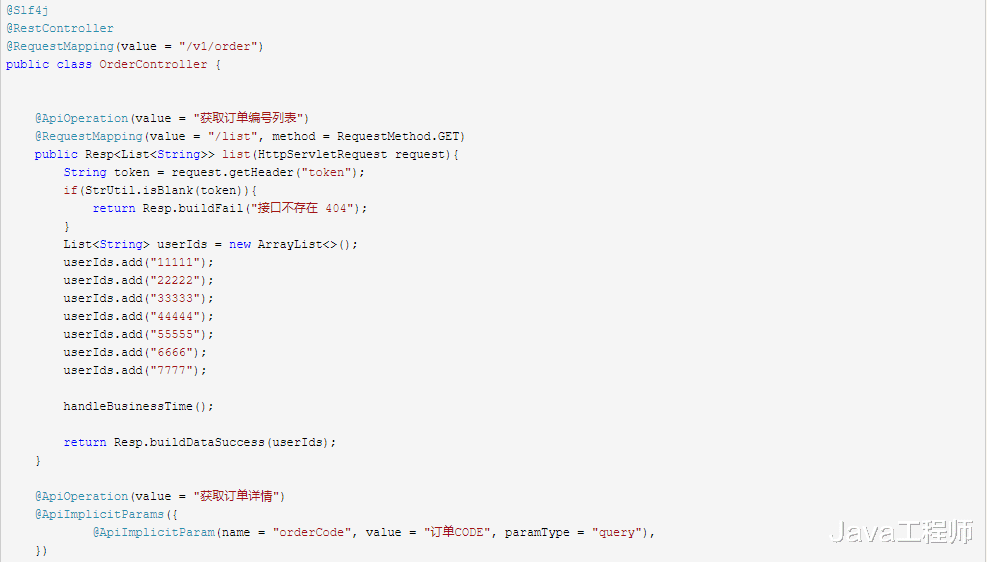Click the @Slf4j annotation
This screenshot has width=987, height=562.
(27, 10)
